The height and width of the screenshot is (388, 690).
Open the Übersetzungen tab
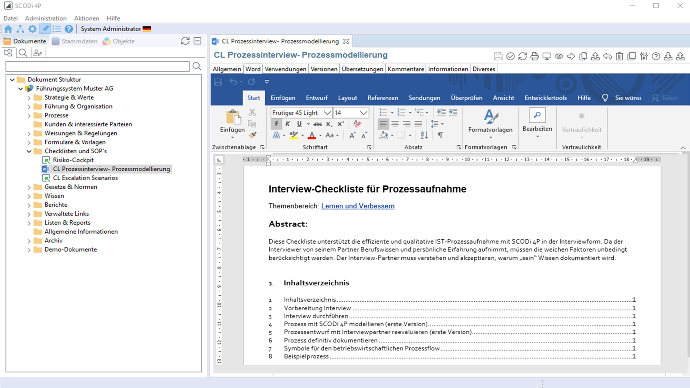363,69
